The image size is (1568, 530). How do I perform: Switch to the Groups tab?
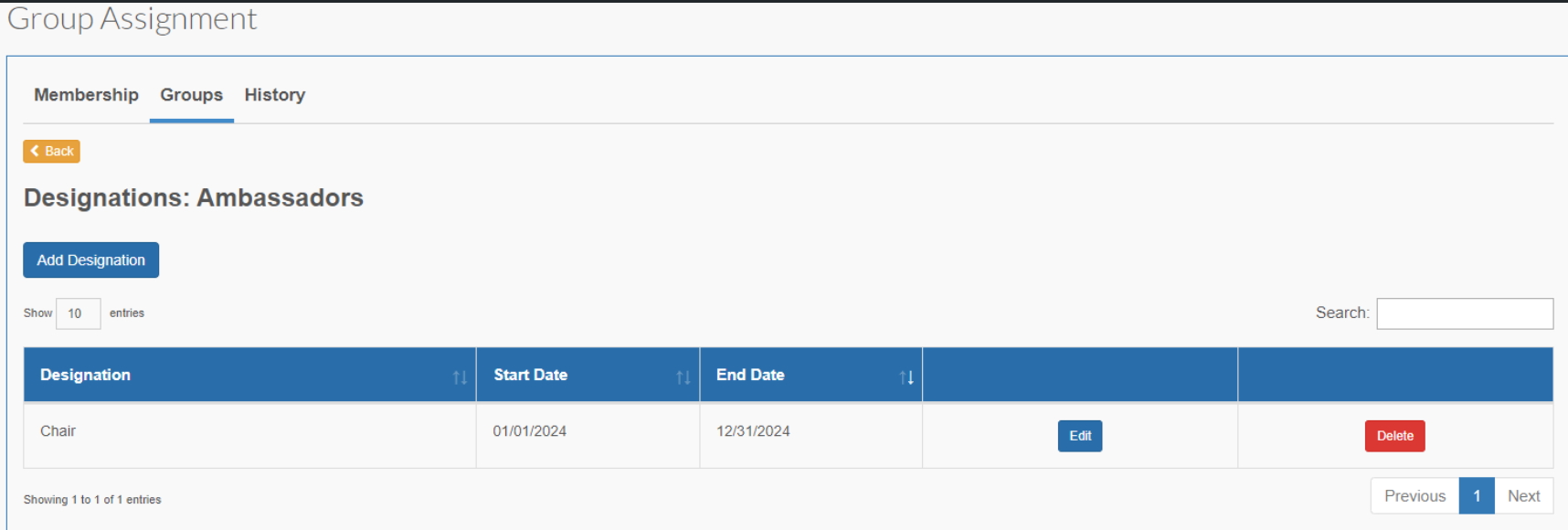click(192, 95)
